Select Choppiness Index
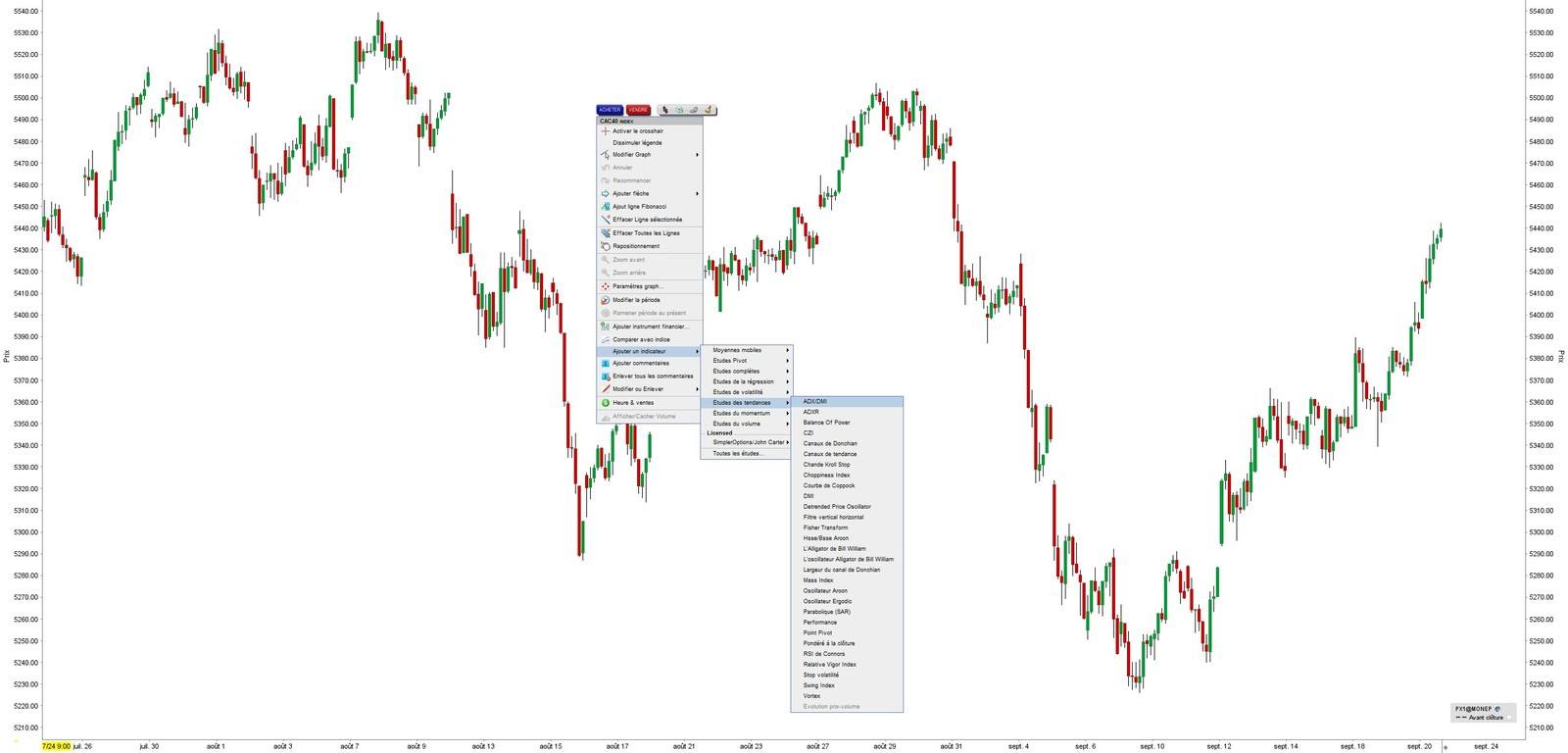1568x753 pixels. (847, 475)
